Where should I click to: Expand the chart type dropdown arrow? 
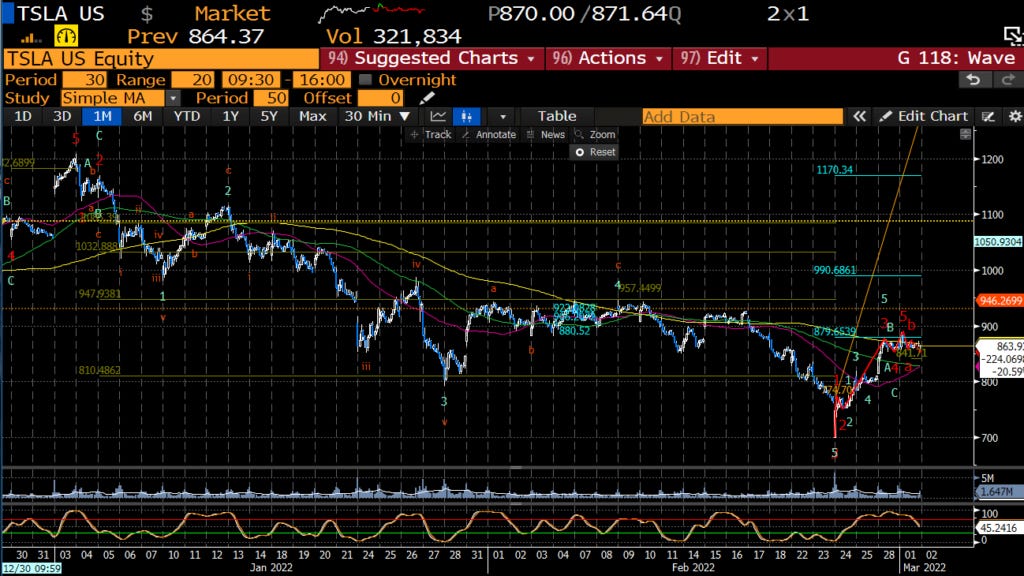502,116
